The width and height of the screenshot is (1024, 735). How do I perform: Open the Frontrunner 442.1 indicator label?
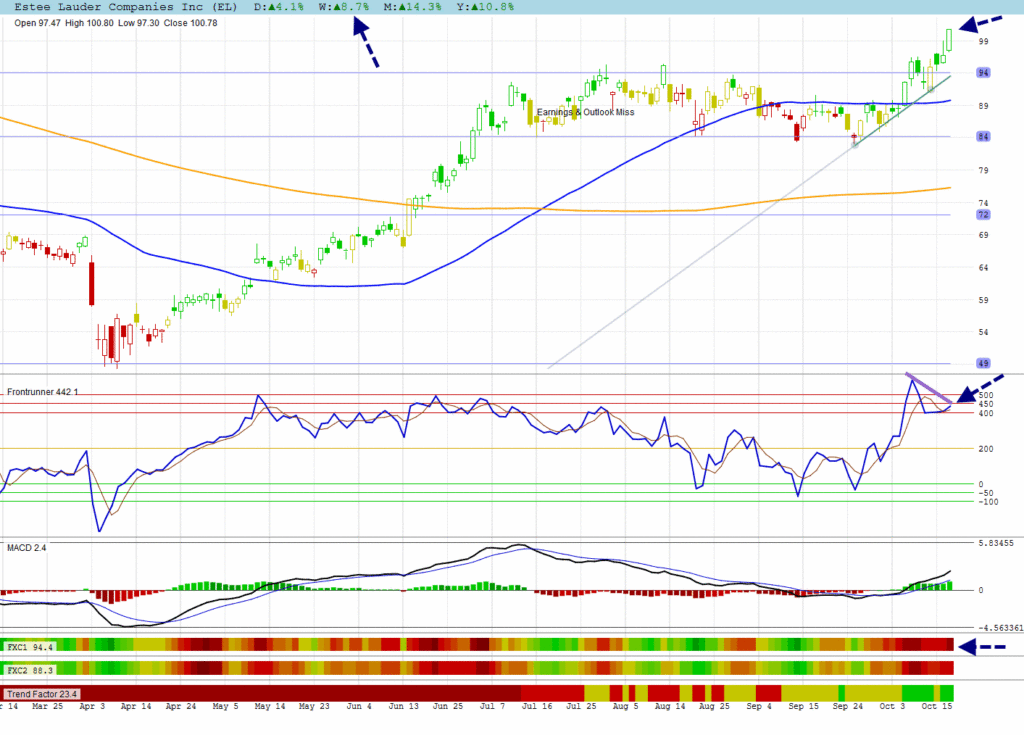(x=43, y=391)
